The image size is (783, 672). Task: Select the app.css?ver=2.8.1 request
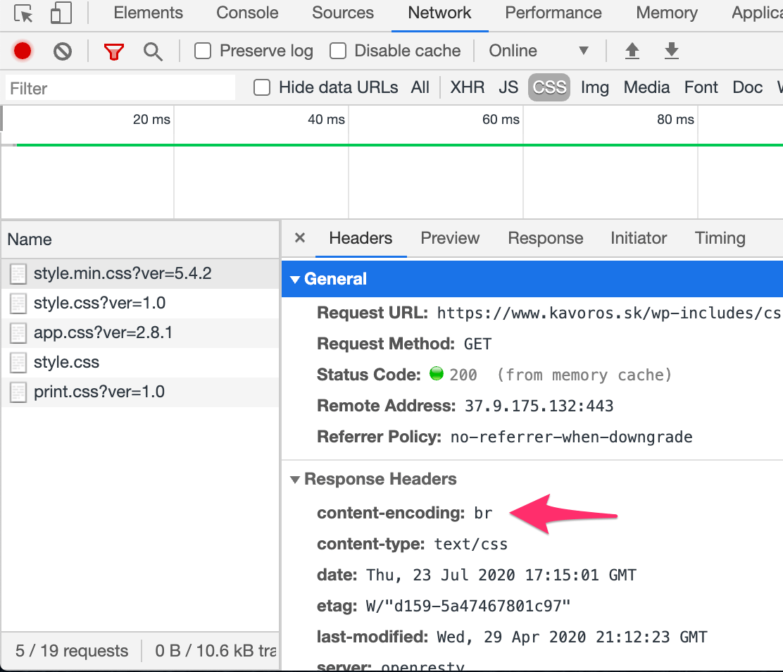click(x=103, y=332)
